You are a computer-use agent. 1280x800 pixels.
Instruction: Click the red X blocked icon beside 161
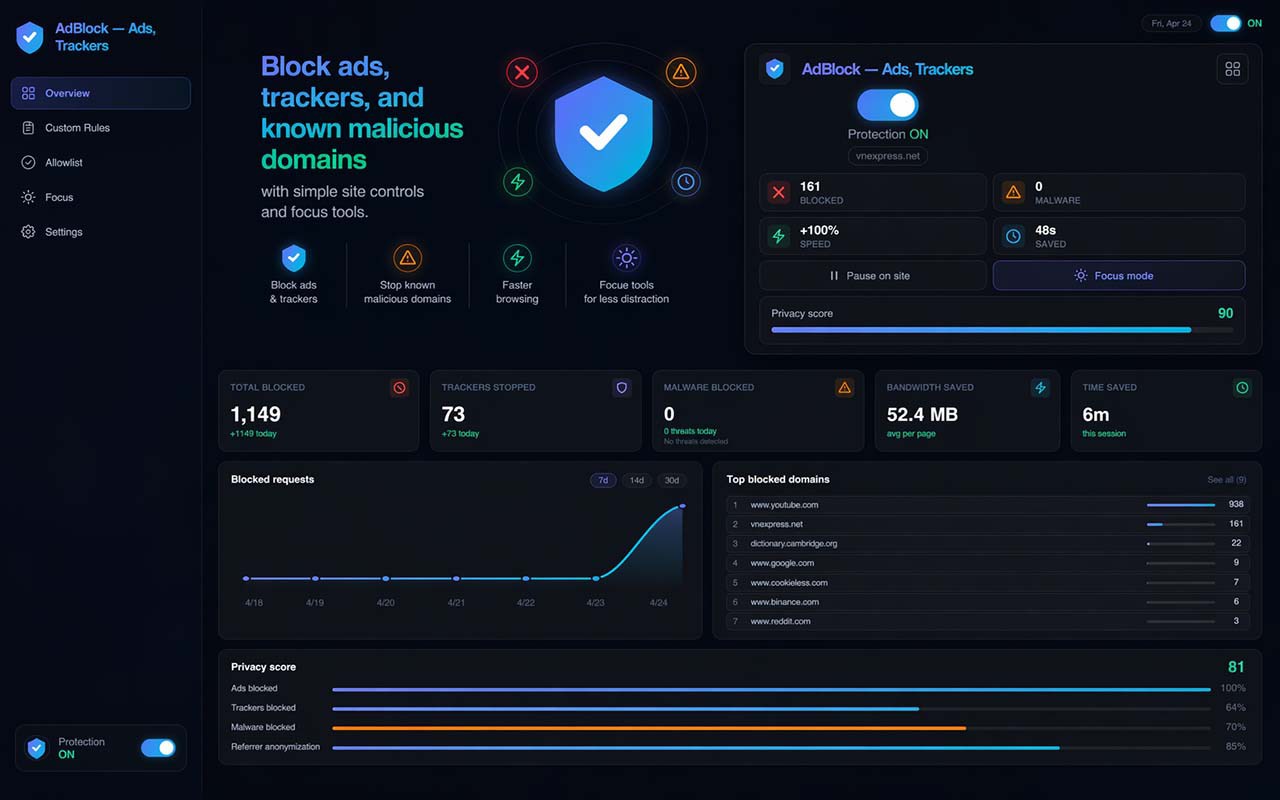pos(779,192)
